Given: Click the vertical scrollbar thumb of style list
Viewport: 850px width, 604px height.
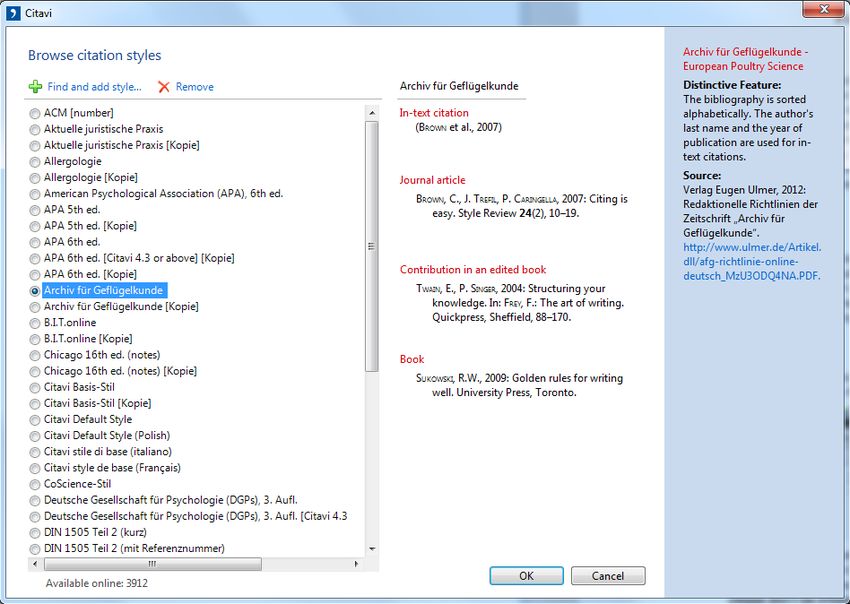Looking at the screenshot, I should 372,247.
